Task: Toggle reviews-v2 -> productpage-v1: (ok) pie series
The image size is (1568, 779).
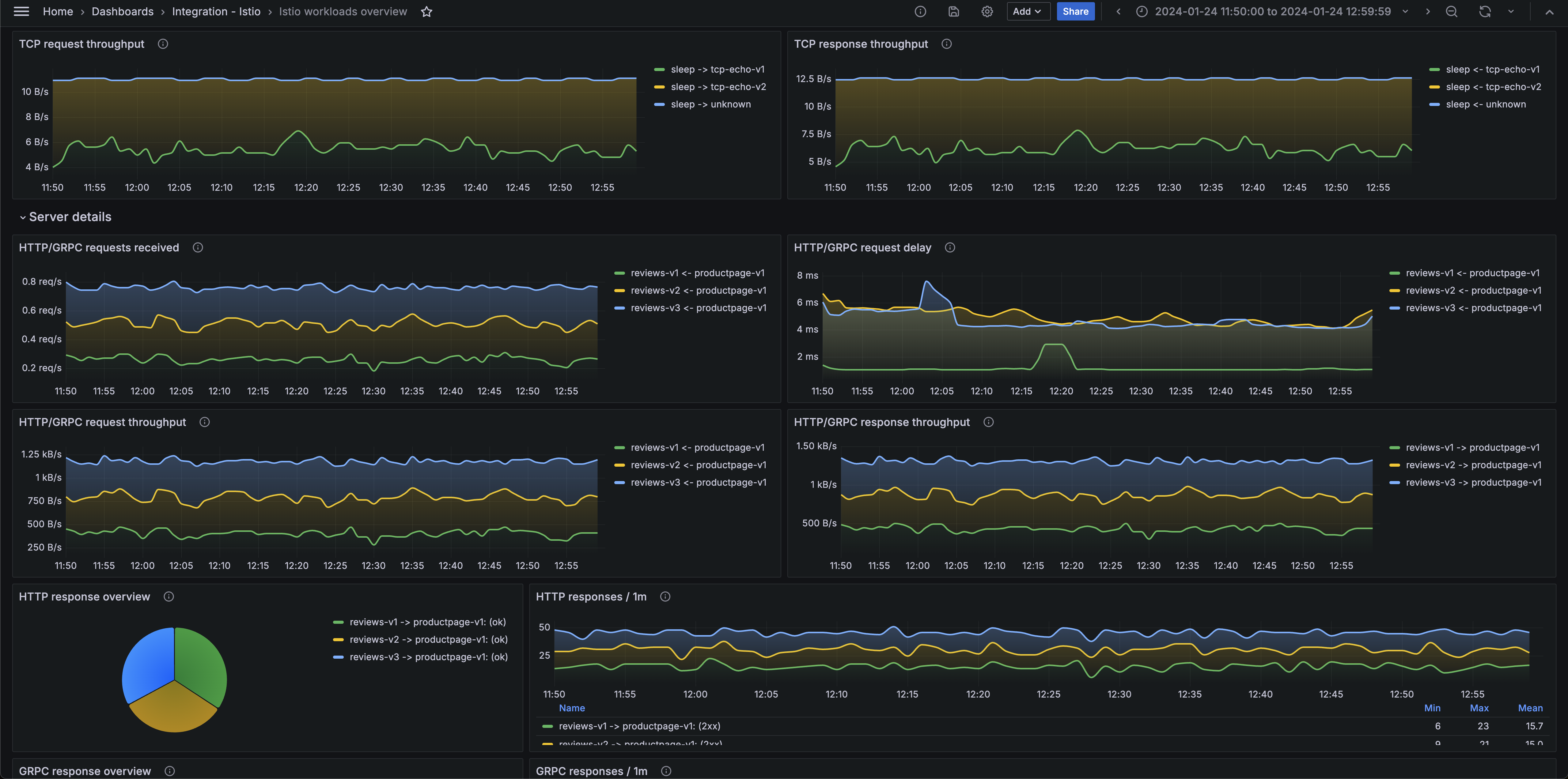Action: pyautogui.click(x=428, y=640)
